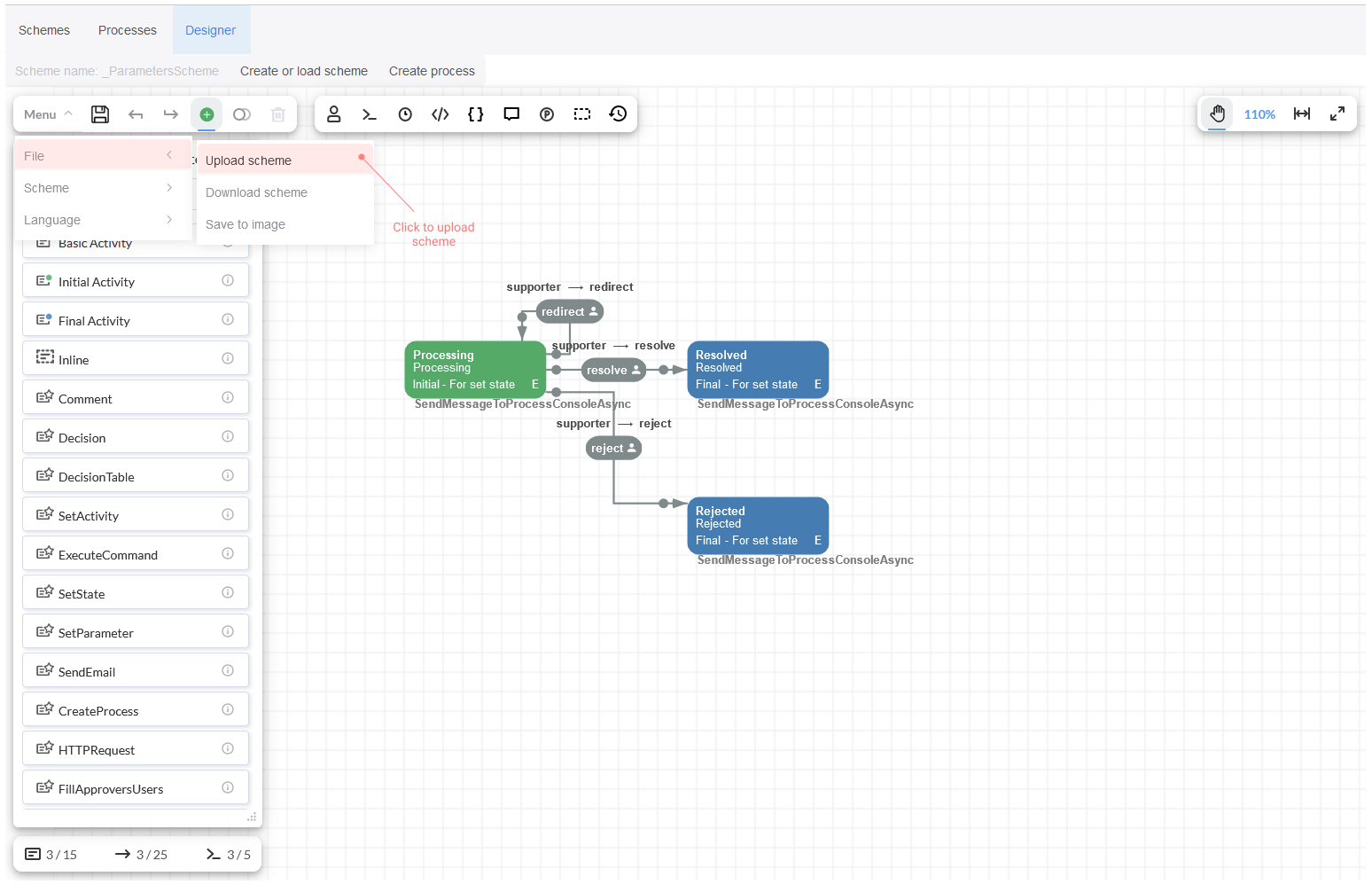Choose Download scheme
Viewport: 1372px width, 892px height.
[x=285, y=192]
